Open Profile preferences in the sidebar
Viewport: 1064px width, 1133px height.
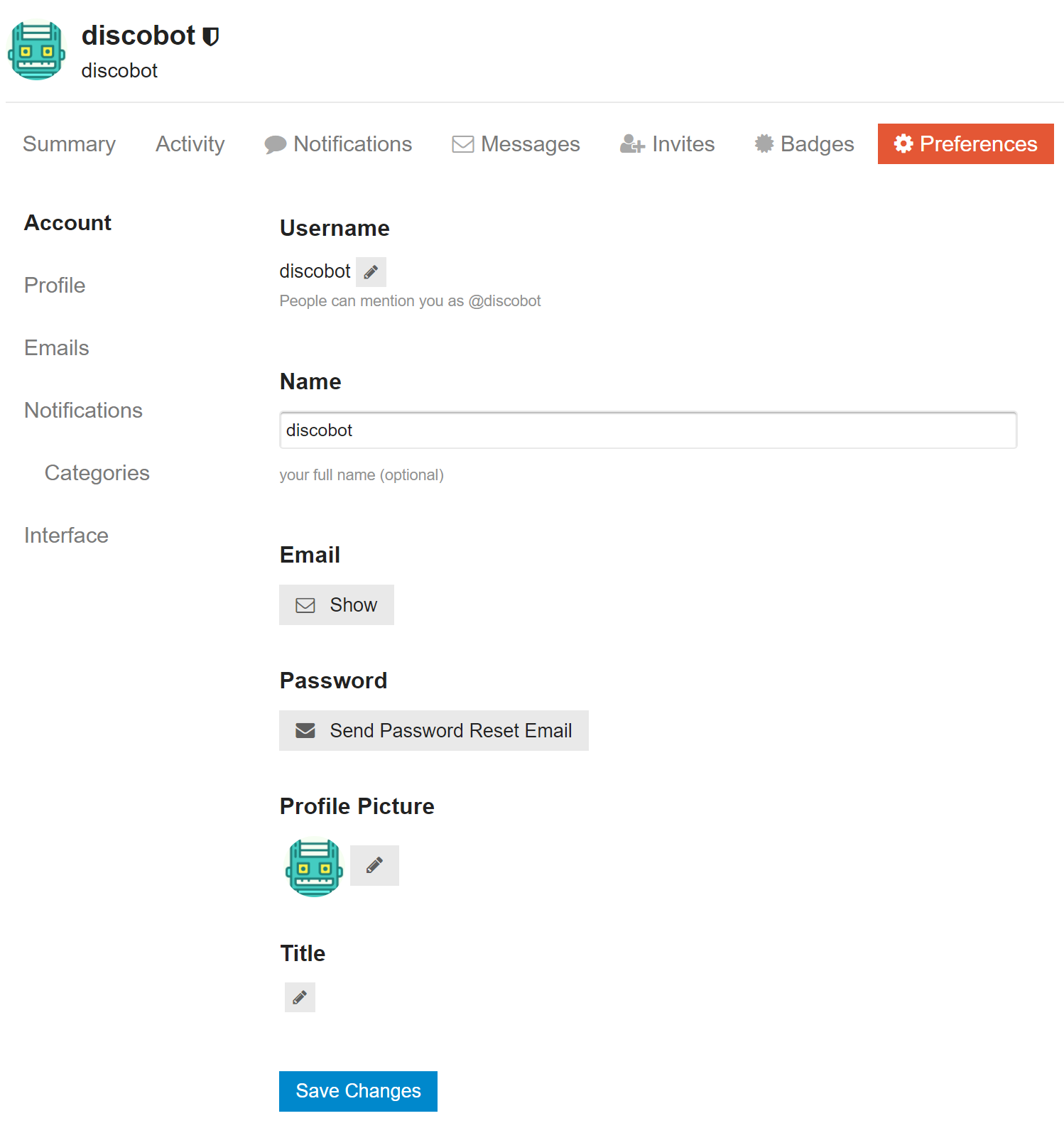55,286
